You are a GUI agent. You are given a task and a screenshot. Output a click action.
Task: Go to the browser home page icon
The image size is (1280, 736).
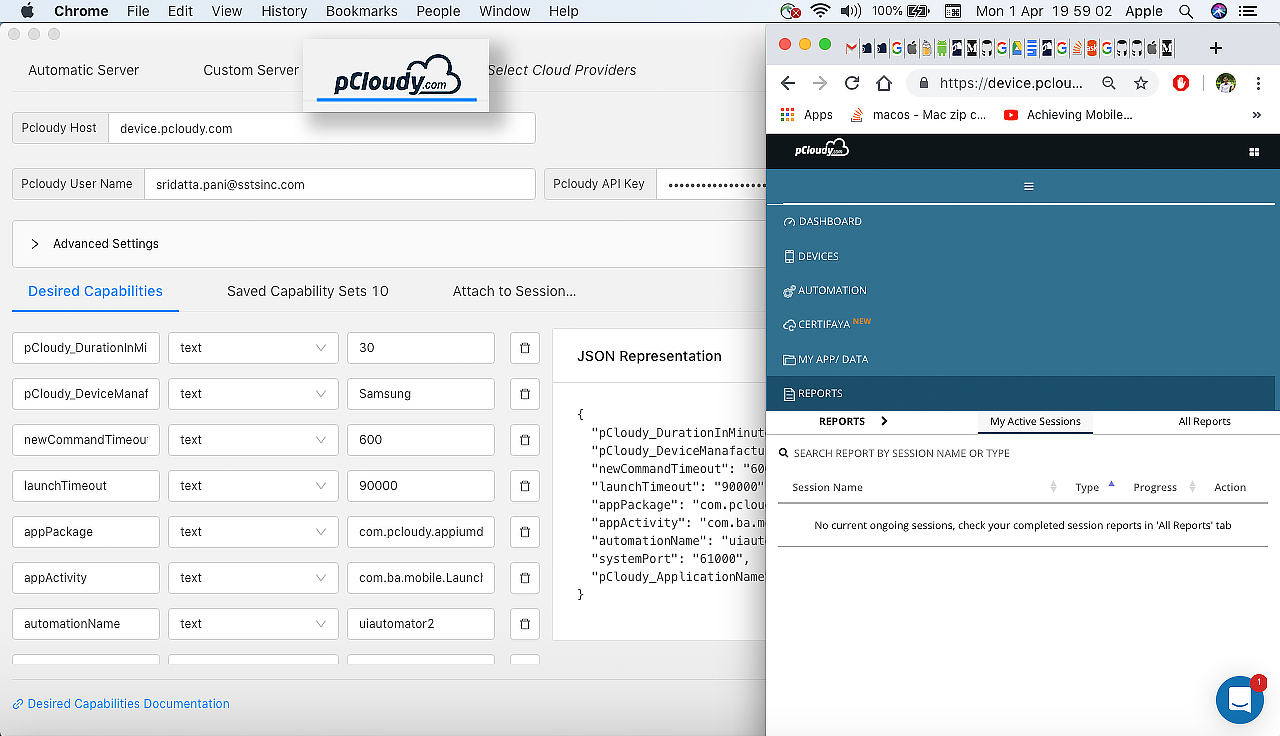point(884,83)
